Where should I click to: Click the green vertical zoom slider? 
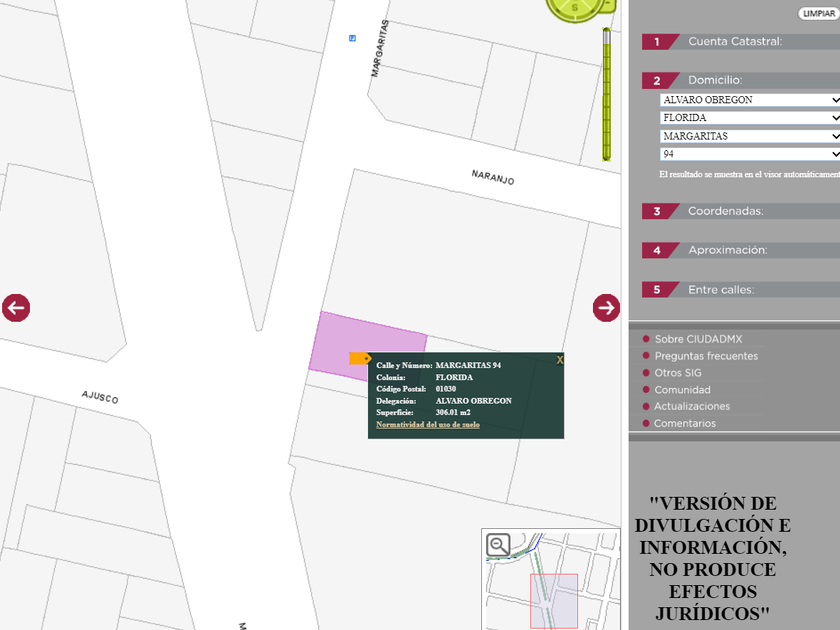[606, 95]
